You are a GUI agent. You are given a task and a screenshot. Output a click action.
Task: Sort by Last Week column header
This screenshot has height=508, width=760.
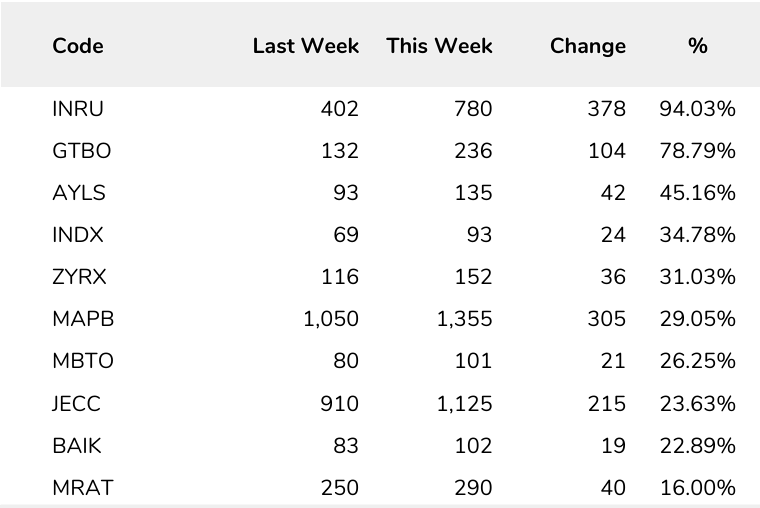[305, 46]
